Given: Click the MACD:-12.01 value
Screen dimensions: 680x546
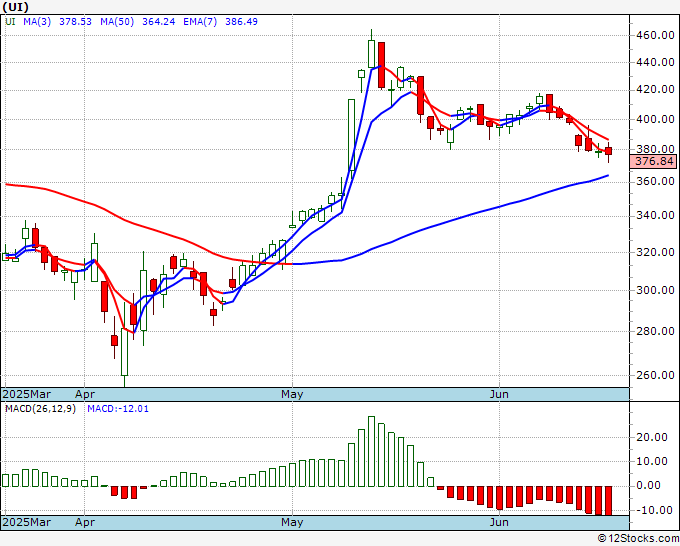Looking at the screenshot, I should (118, 409).
